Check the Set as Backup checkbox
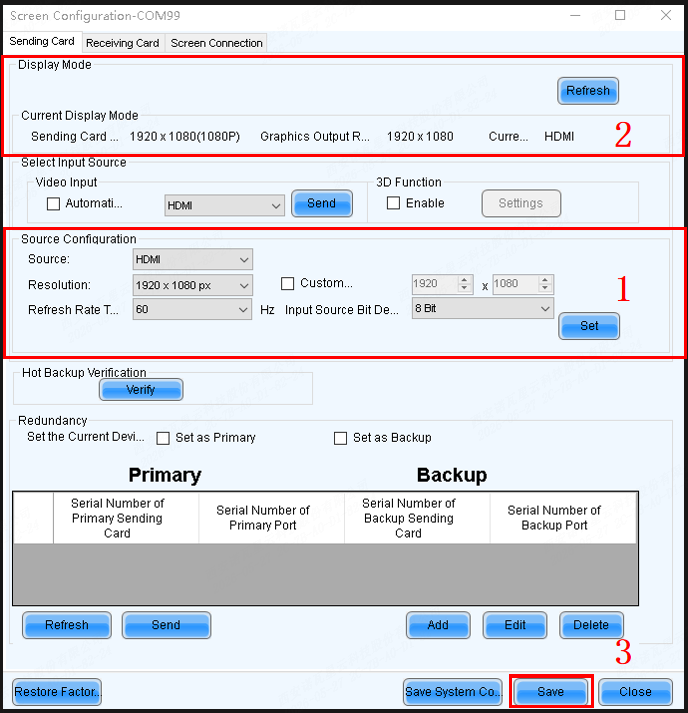The height and width of the screenshot is (713, 688). (340, 438)
